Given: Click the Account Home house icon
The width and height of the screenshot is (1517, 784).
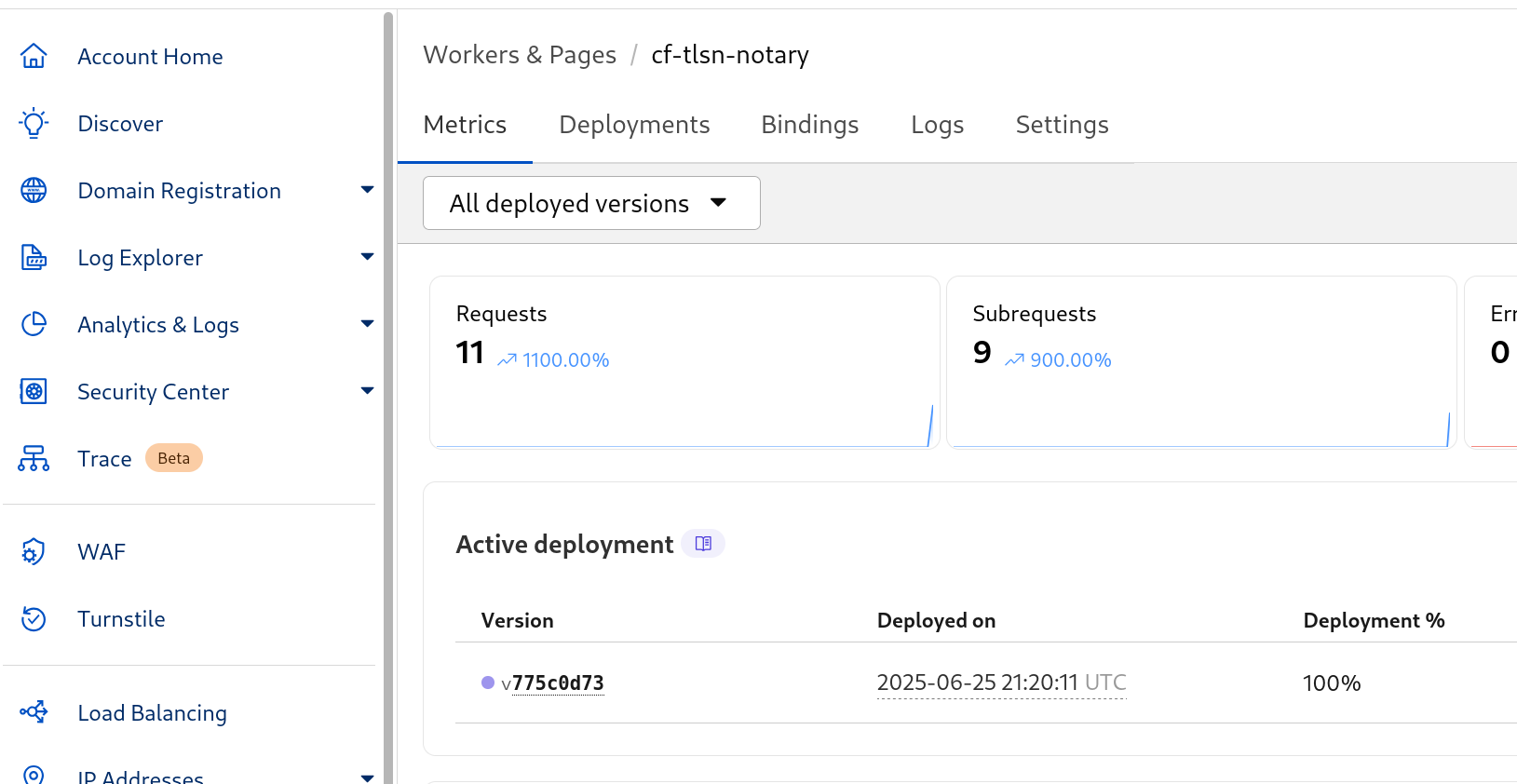Looking at the screenshot, I should (x=34, y=56).
